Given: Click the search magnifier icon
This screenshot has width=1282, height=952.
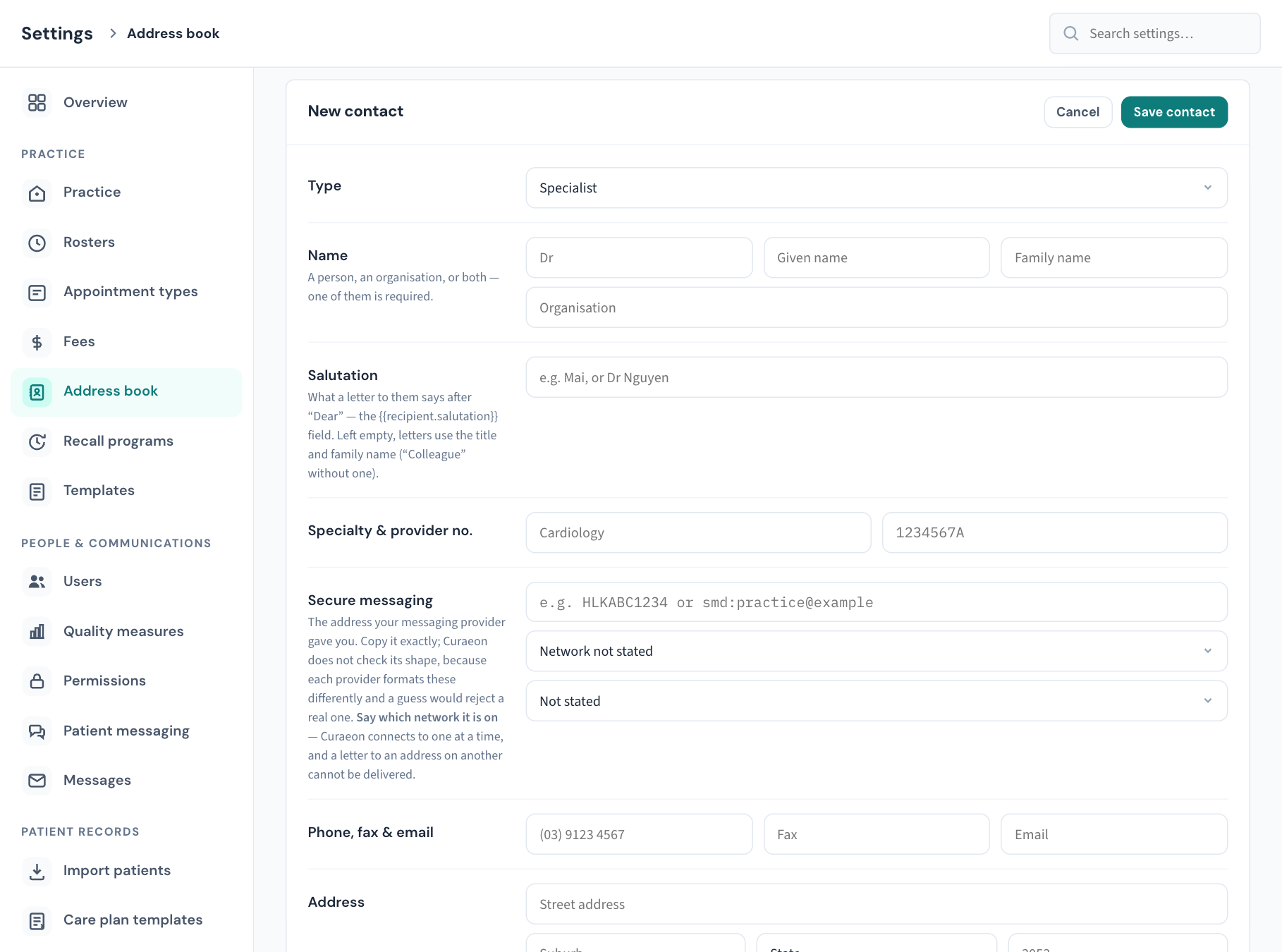Looking at the screenshot, I should [1070, 33].
